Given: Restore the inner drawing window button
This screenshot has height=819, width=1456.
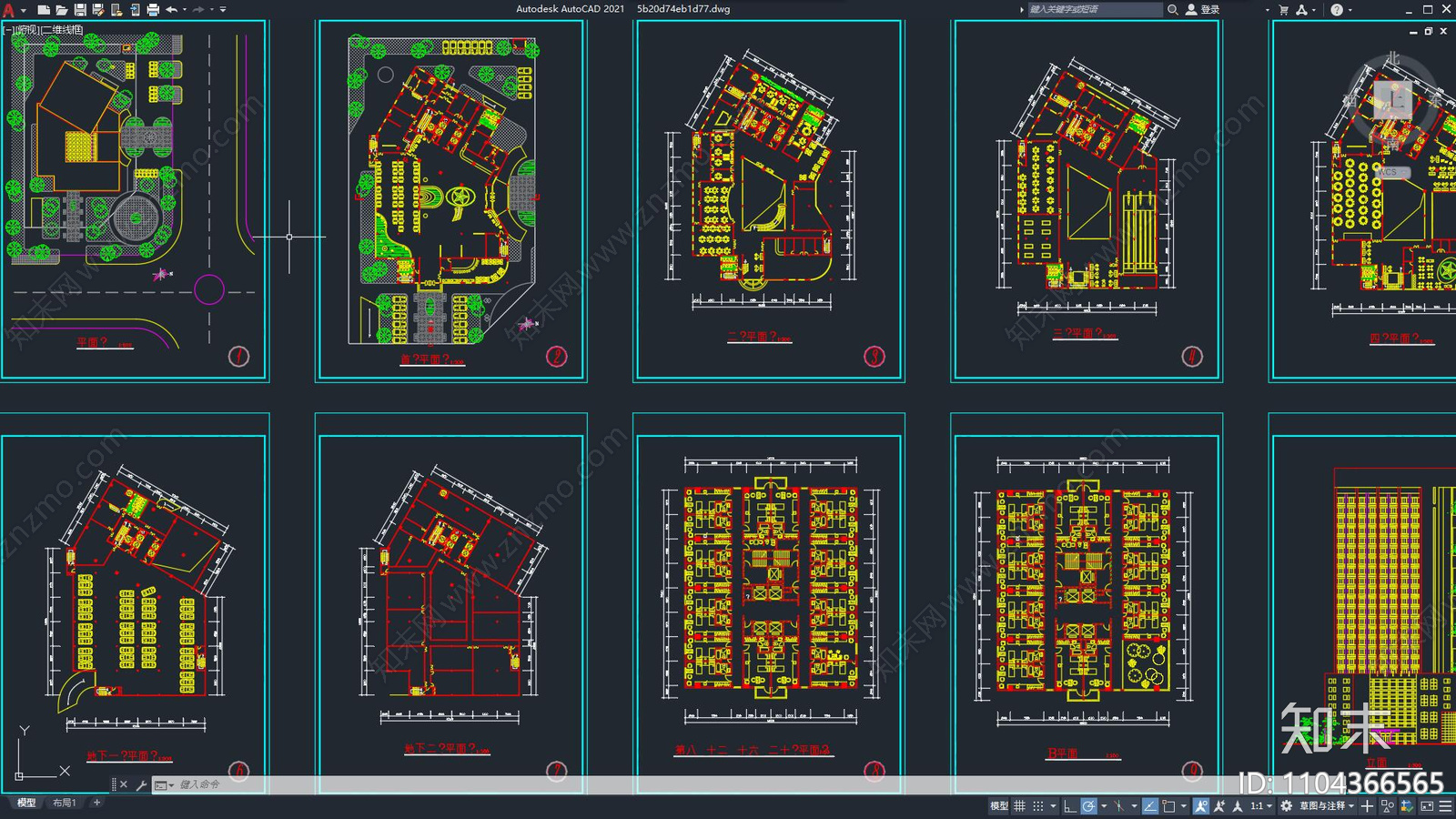Looking at the screenshot, I should (x=1428, y=31).
